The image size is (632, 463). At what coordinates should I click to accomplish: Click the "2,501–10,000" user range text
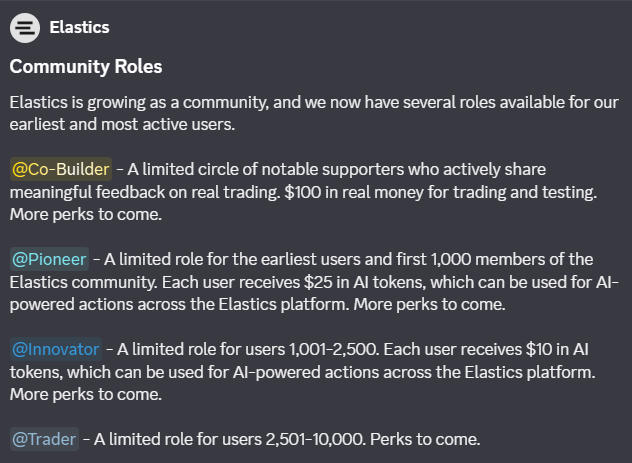coord(316,439)
